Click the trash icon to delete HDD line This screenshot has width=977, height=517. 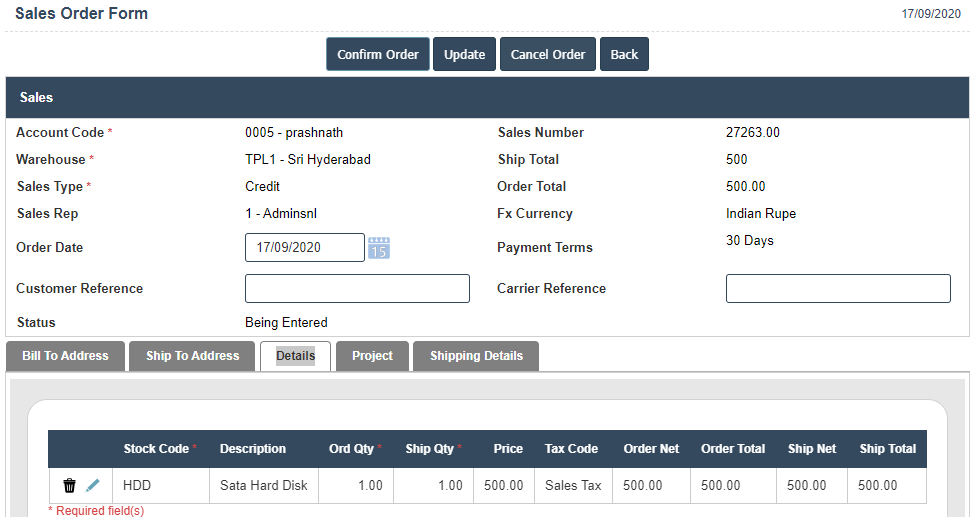[x=69, y=486]
